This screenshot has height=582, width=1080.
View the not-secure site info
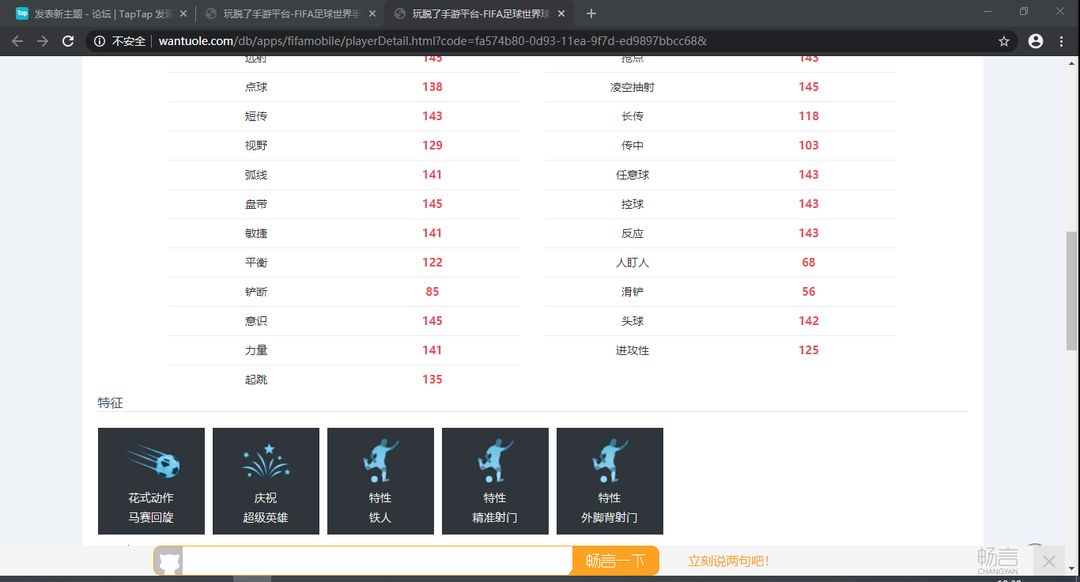click(x=120, y=41)
